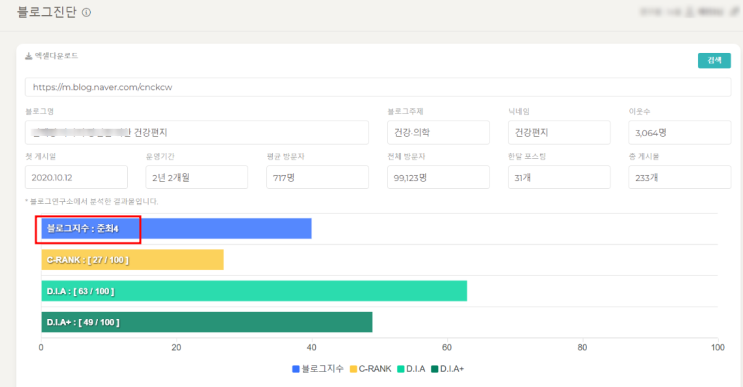Toggle the blue 블로그지수 legend swatch

296,369
